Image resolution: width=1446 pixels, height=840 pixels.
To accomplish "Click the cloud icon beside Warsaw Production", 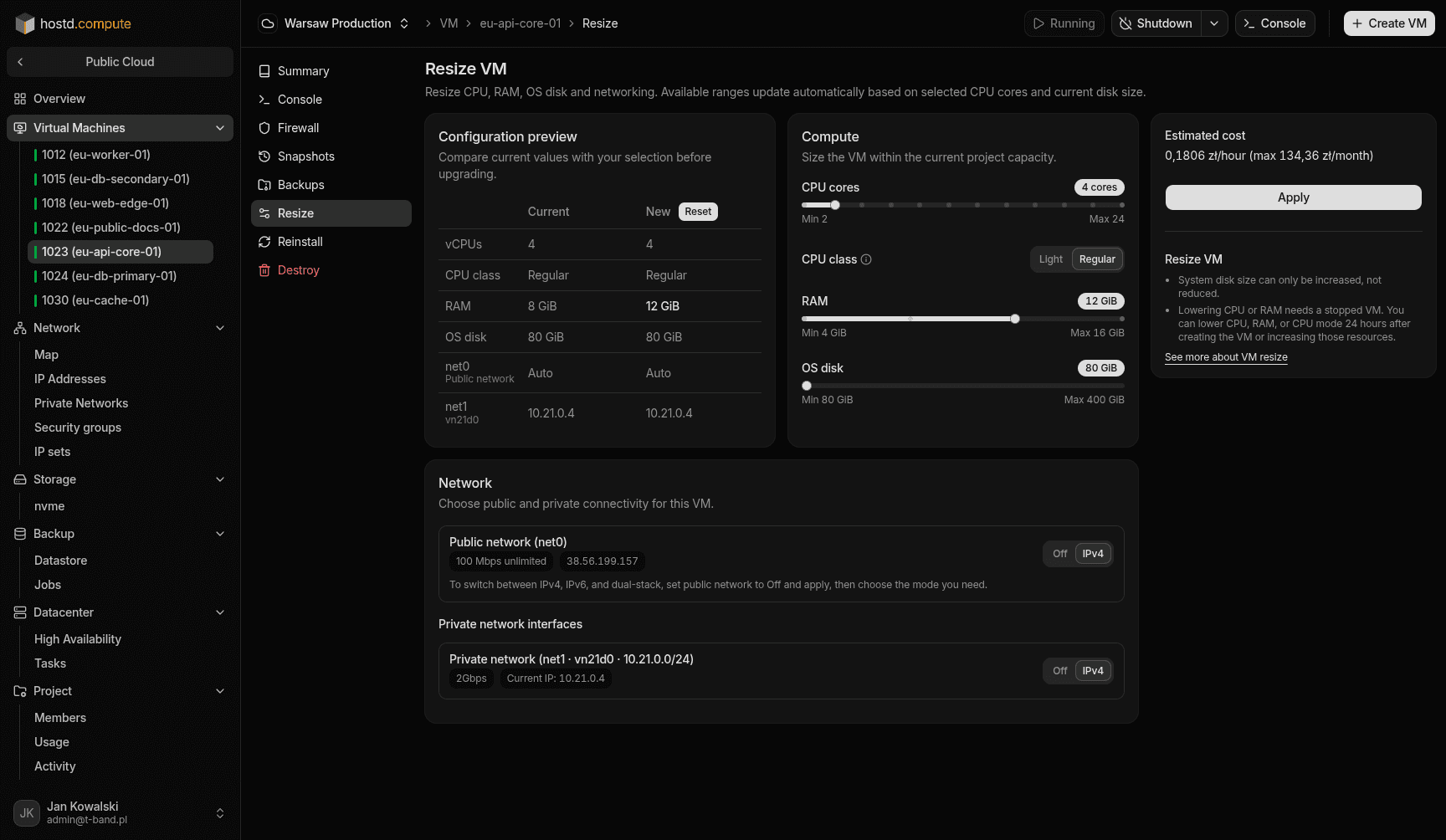I will pos(268,23).
